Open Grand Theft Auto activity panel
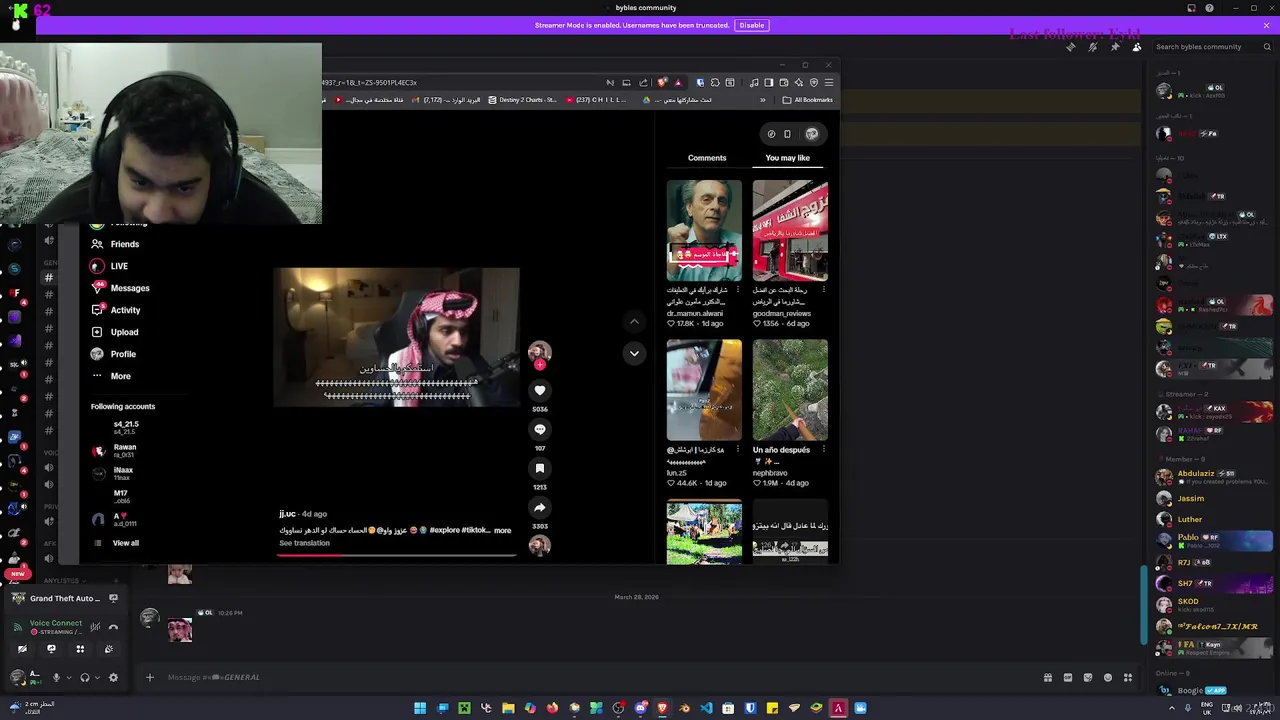 (x=64, y=598)
